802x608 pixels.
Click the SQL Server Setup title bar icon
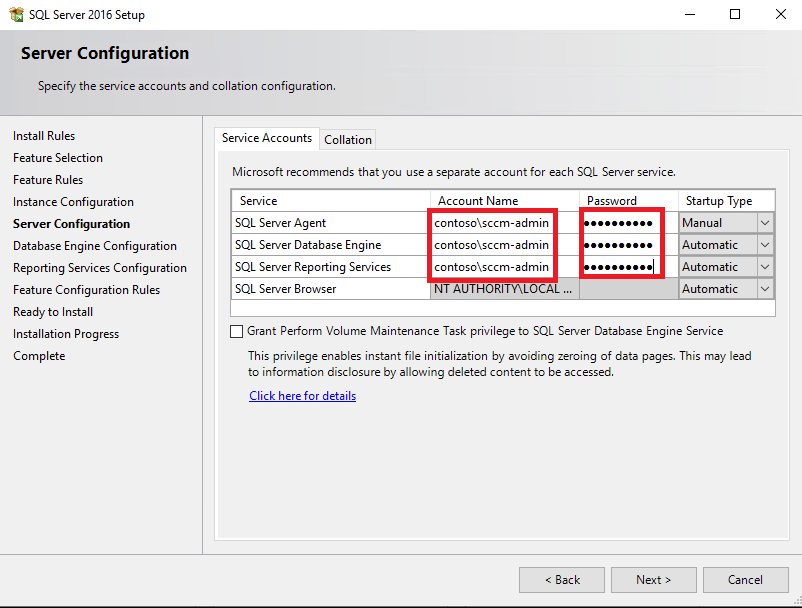point(16,14)
